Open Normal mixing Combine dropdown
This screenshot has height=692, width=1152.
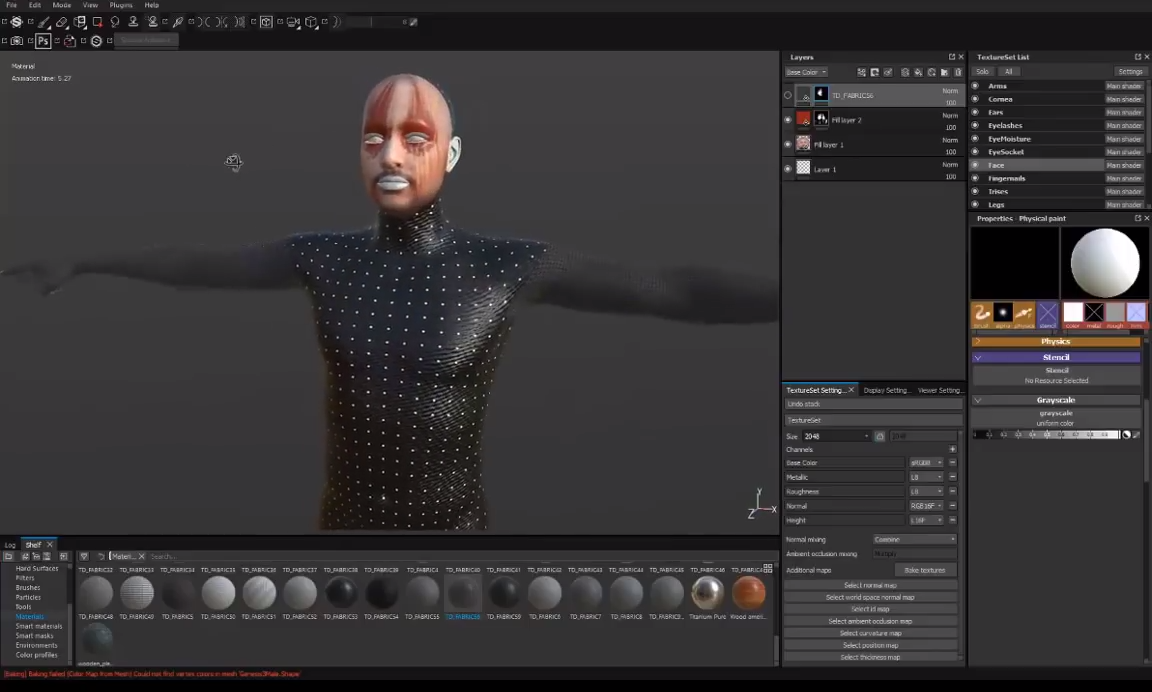coord(915,539)
